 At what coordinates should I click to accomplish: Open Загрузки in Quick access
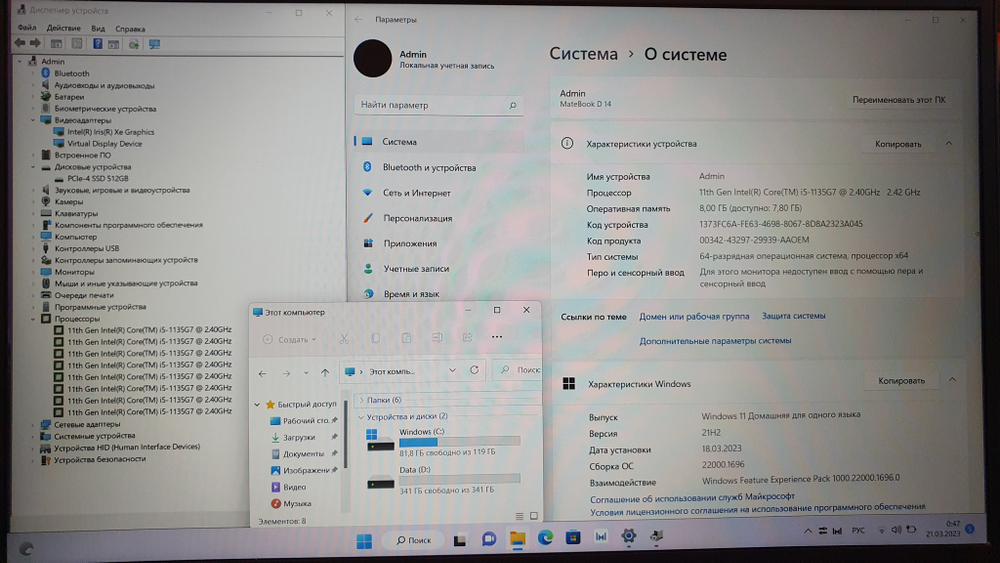(x=300, y=437)
